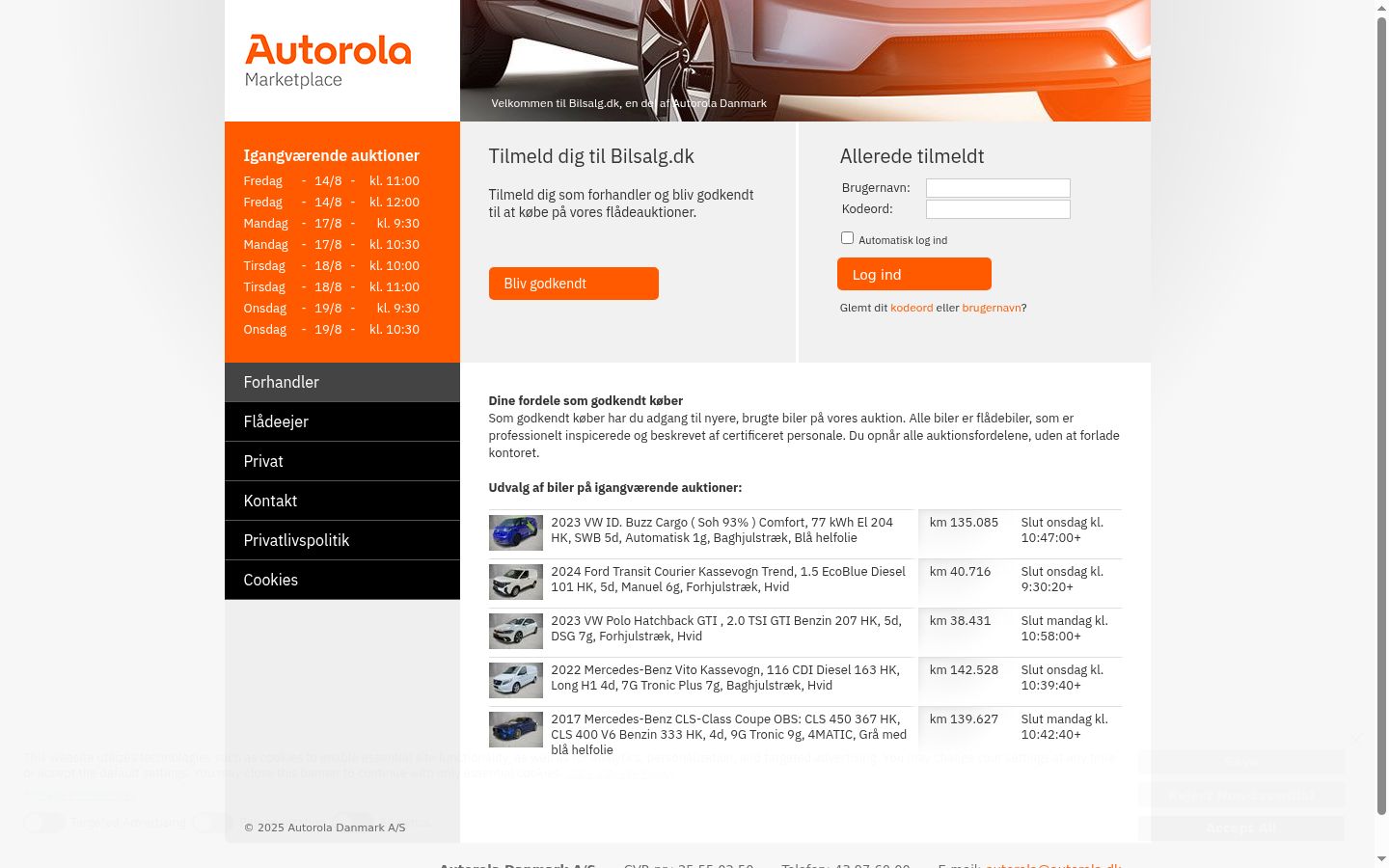Open the Ford Transit Courier thumbnail
1389x868 pixels.
pyautogui.click(x=516, y=583)
